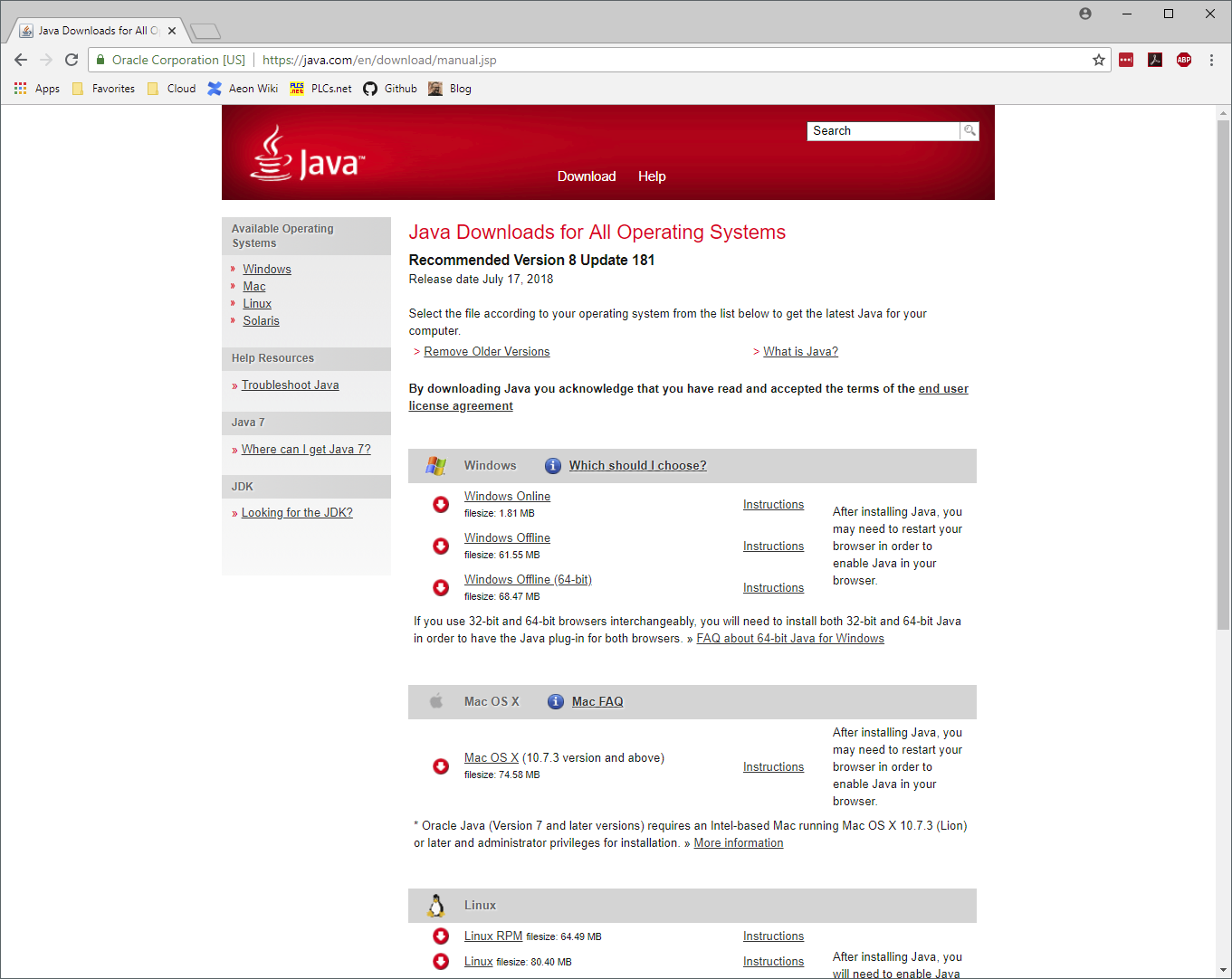1232x979 pixels.
Task: Click Windows Offline (64-bit) download link
Action: coord(528,580)
